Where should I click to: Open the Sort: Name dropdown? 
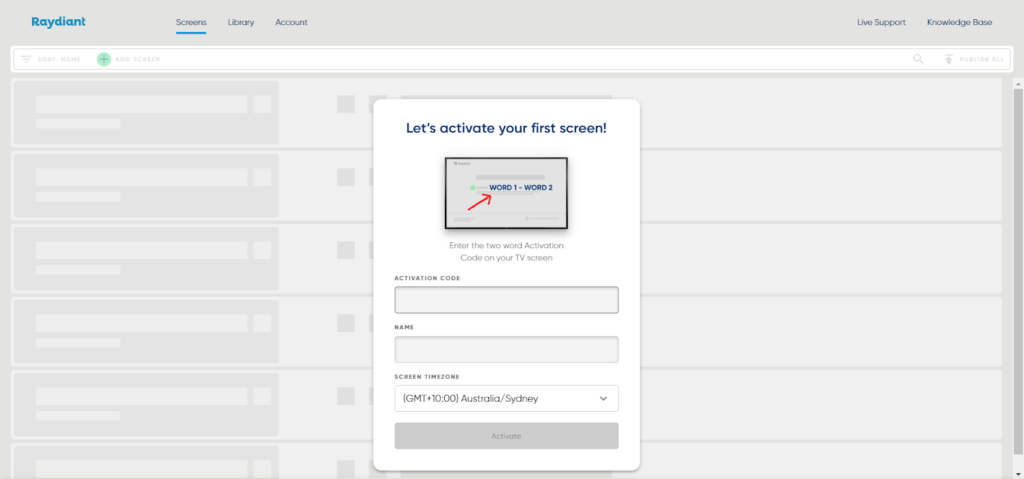[59, 59]
